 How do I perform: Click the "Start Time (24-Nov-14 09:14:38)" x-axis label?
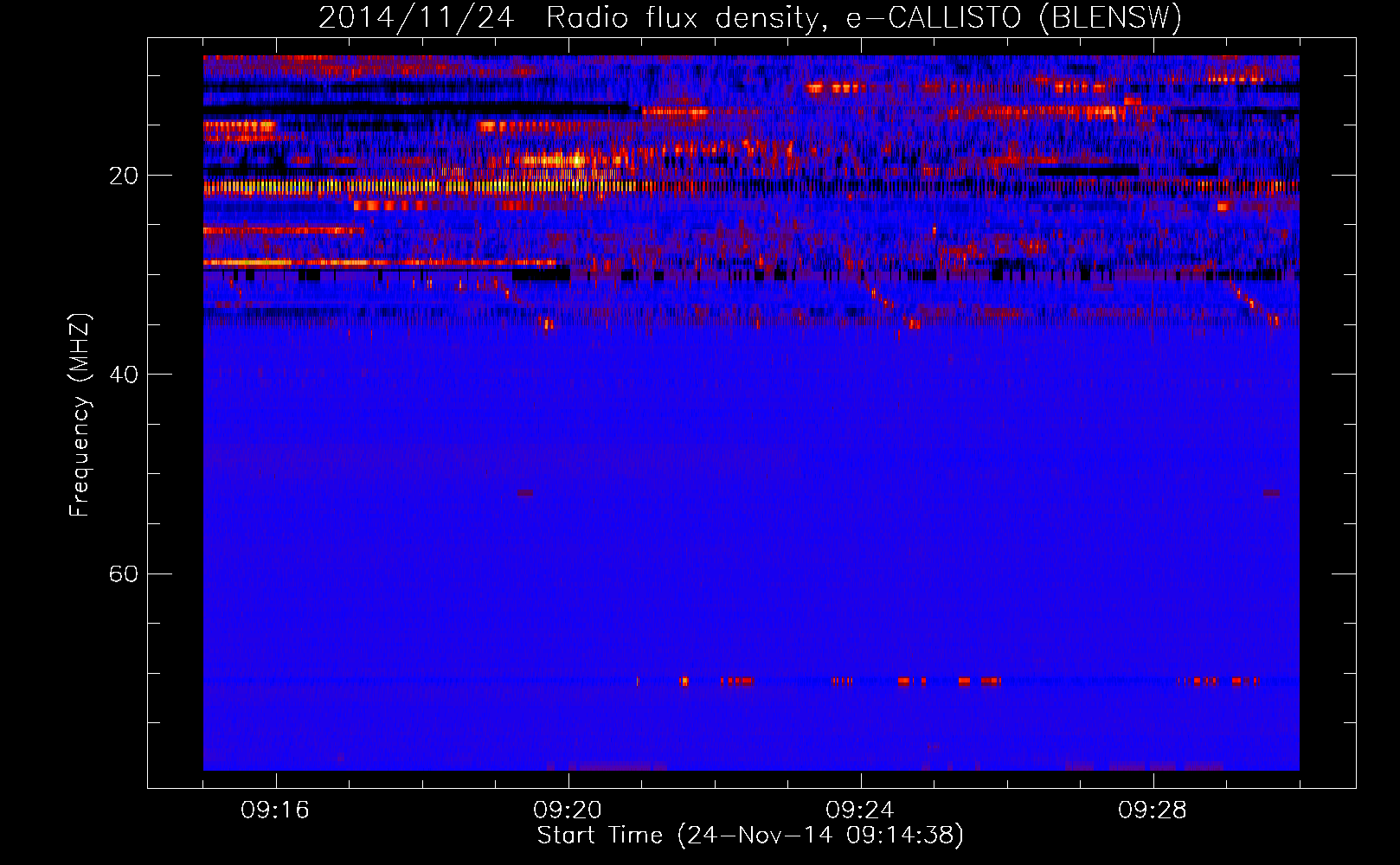(750, 836)
